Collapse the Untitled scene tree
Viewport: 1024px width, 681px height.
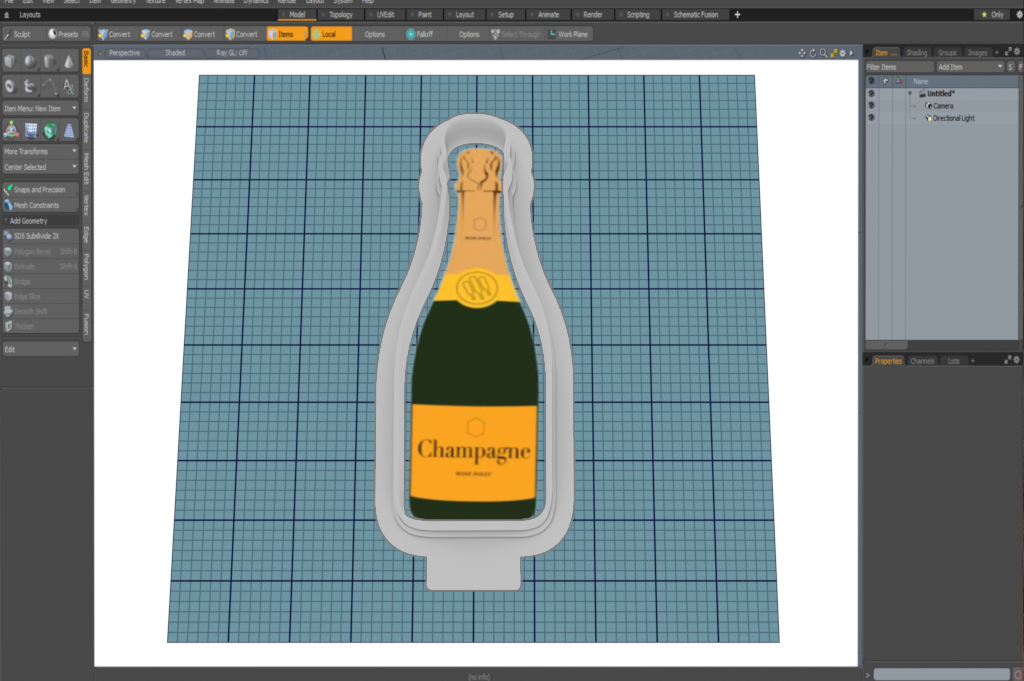(x=910, y=93)
